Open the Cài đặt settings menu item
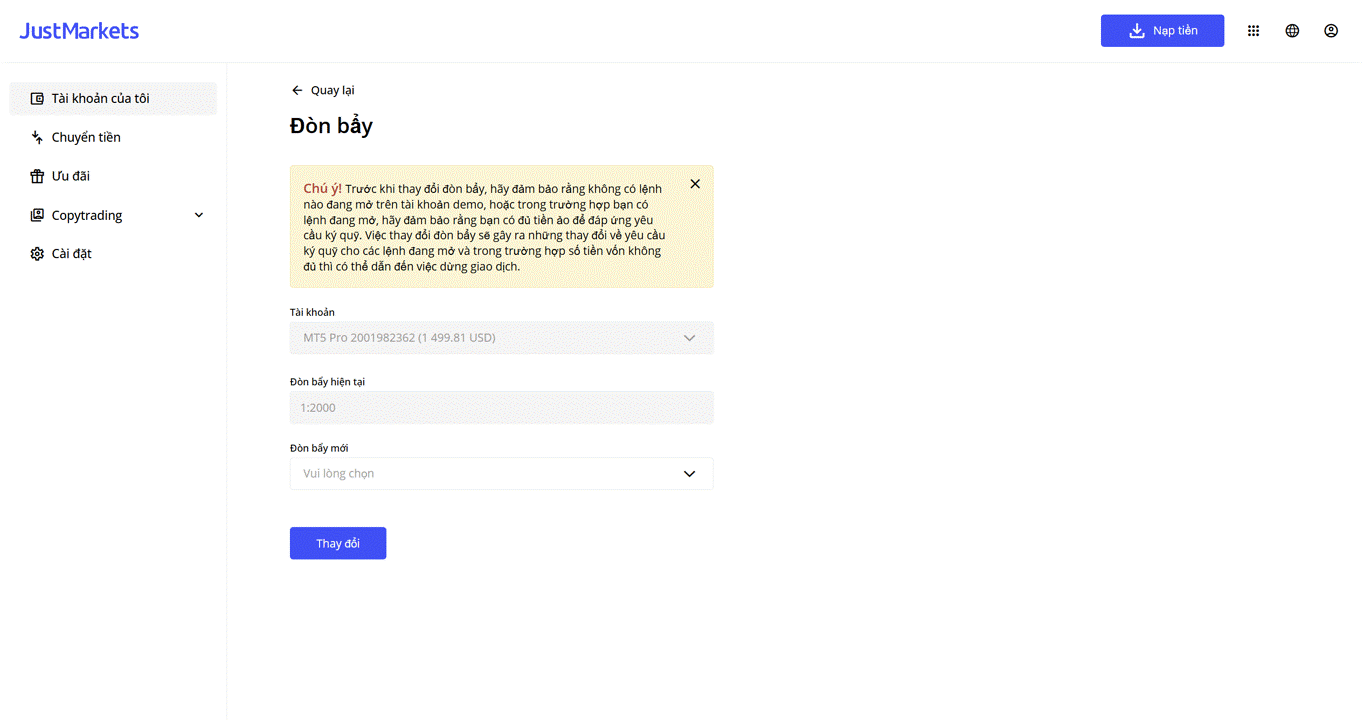The width and height of the screenshot is (1364, 720). (x=113, y=254)
